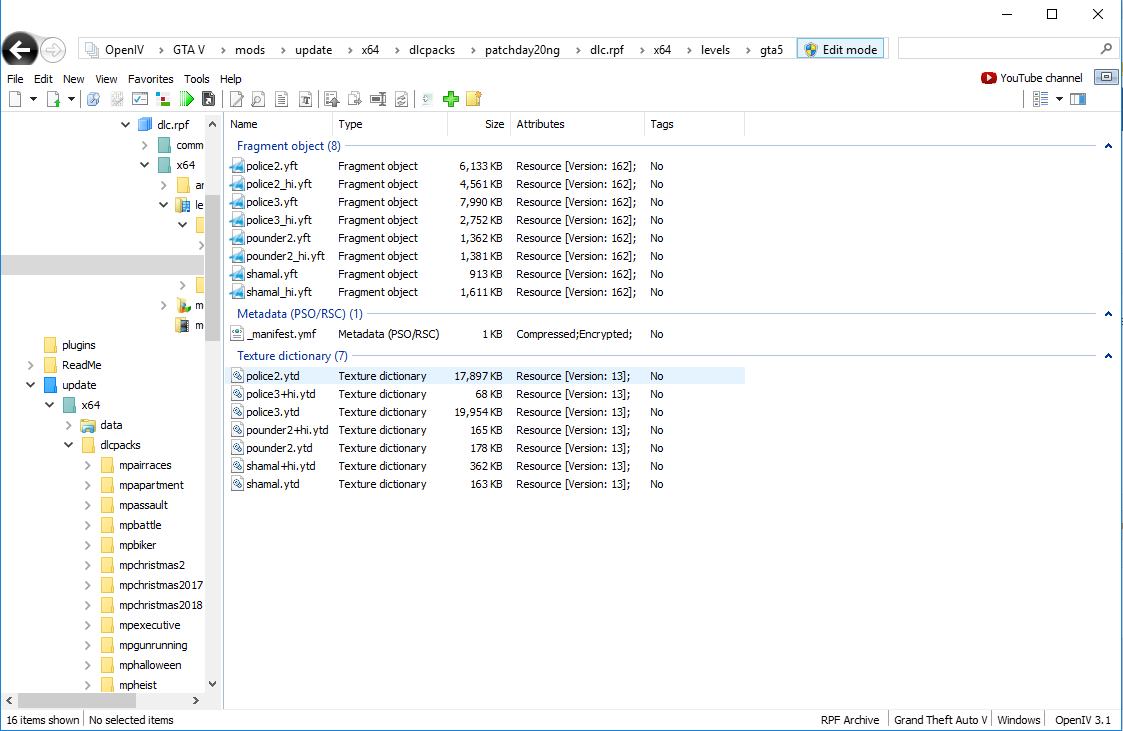The height and width of the screenshot is (731, 1123).
Task: Click the rename toolbar icon
Action: [378, 99]
